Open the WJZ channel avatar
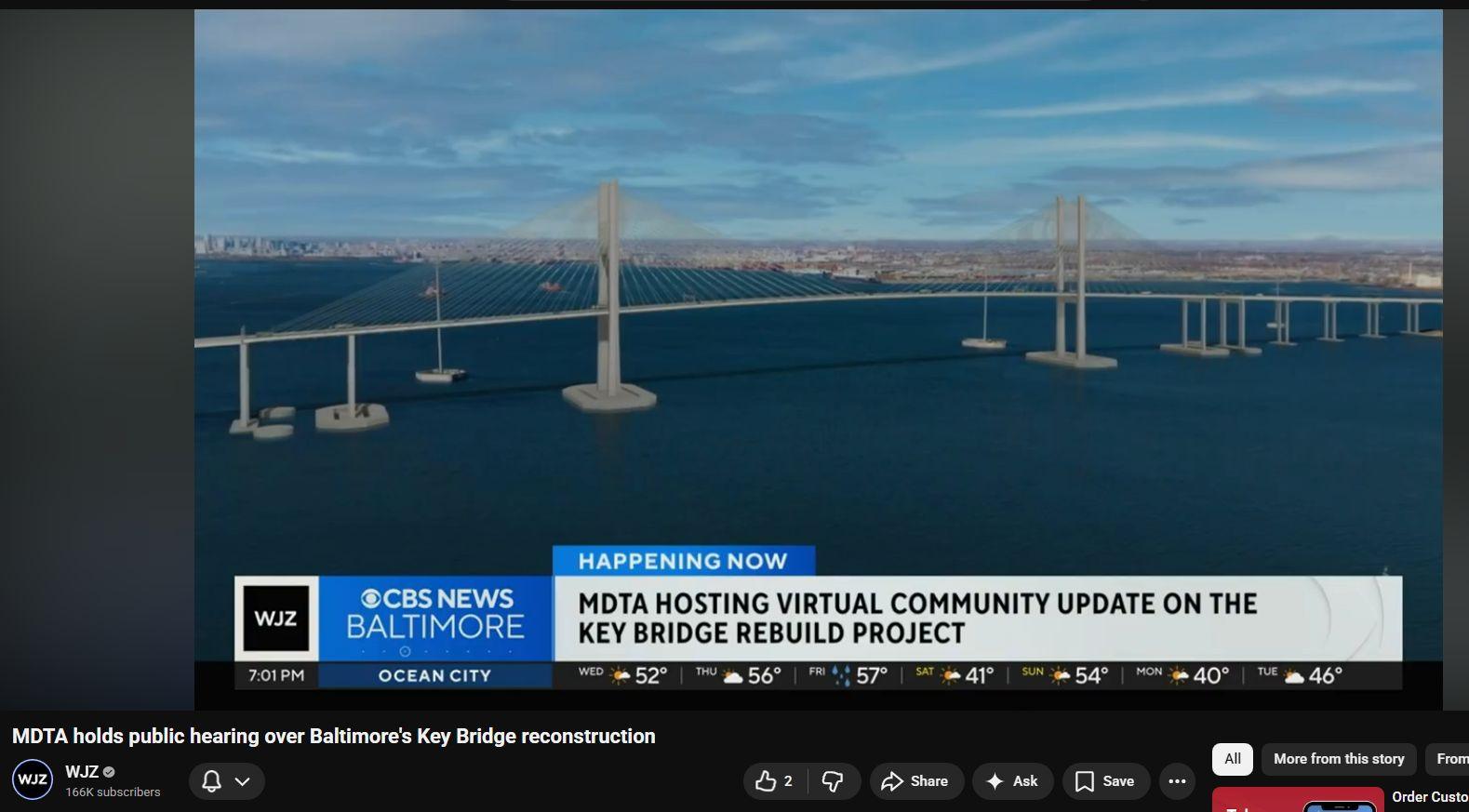The image size is (1469, 812). click(33, 779)
